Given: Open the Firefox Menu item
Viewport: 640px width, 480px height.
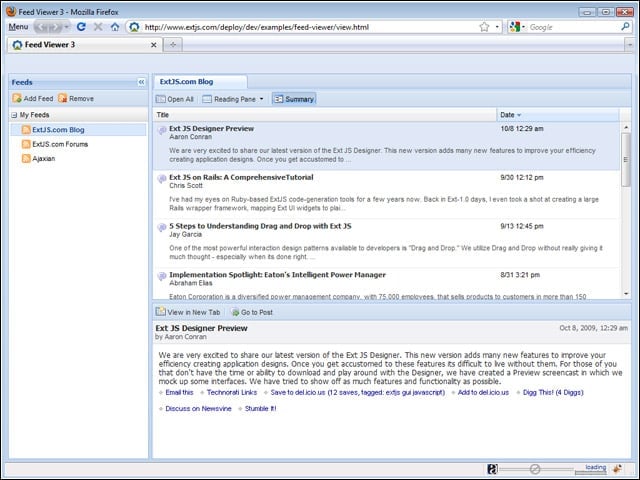Looking at the screenshot, I should point(18,27).
